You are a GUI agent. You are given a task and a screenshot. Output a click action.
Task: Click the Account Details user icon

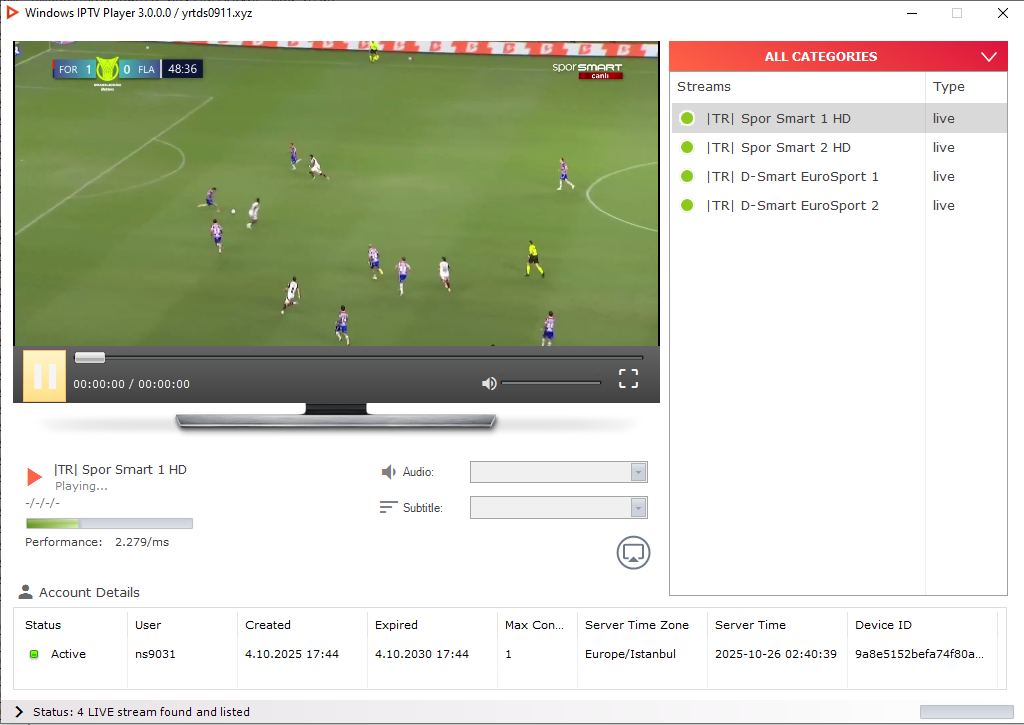[x=26, y=592]
